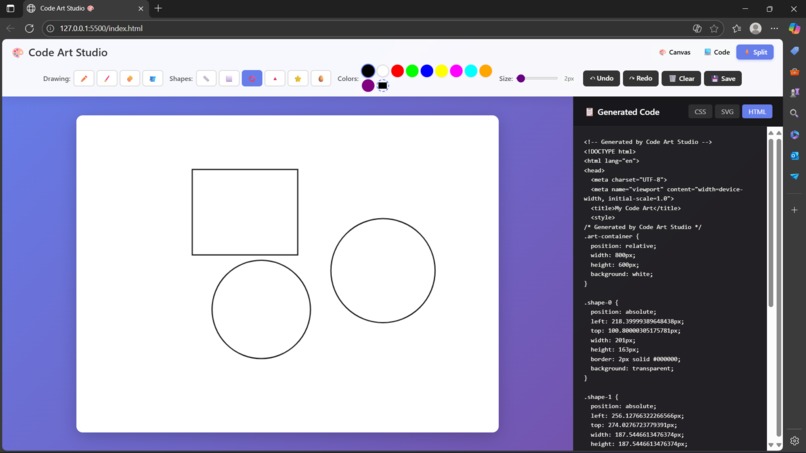This screenshot has width=806, height=453.
Task: Pick the green color swatch
Action: (412, 70)
